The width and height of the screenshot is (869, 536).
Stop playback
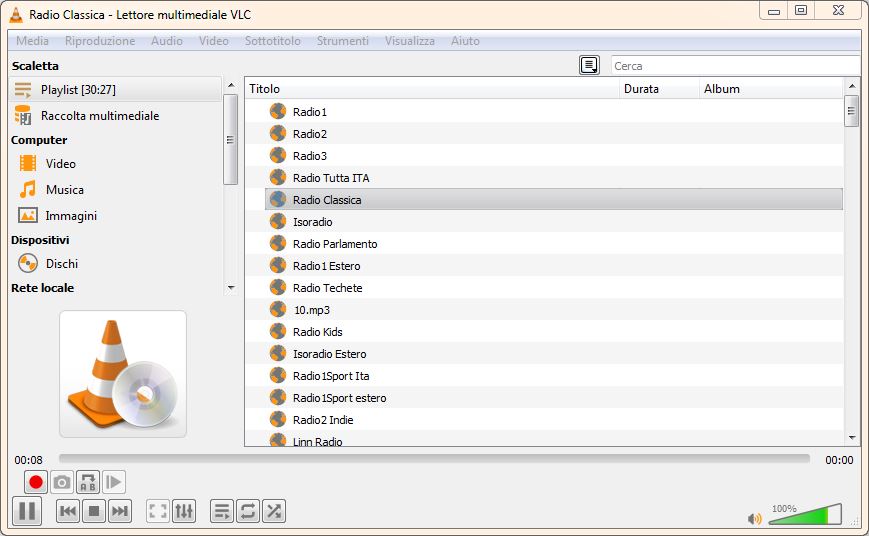pos(94,511)
